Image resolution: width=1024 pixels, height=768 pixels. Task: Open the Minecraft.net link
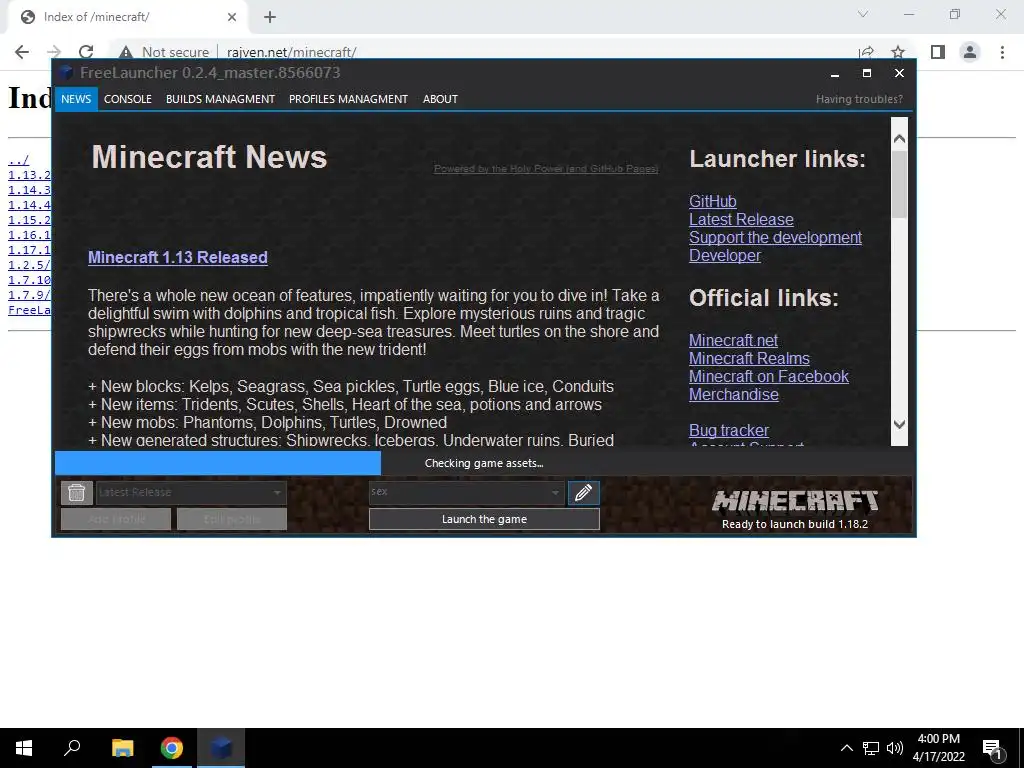733,341
